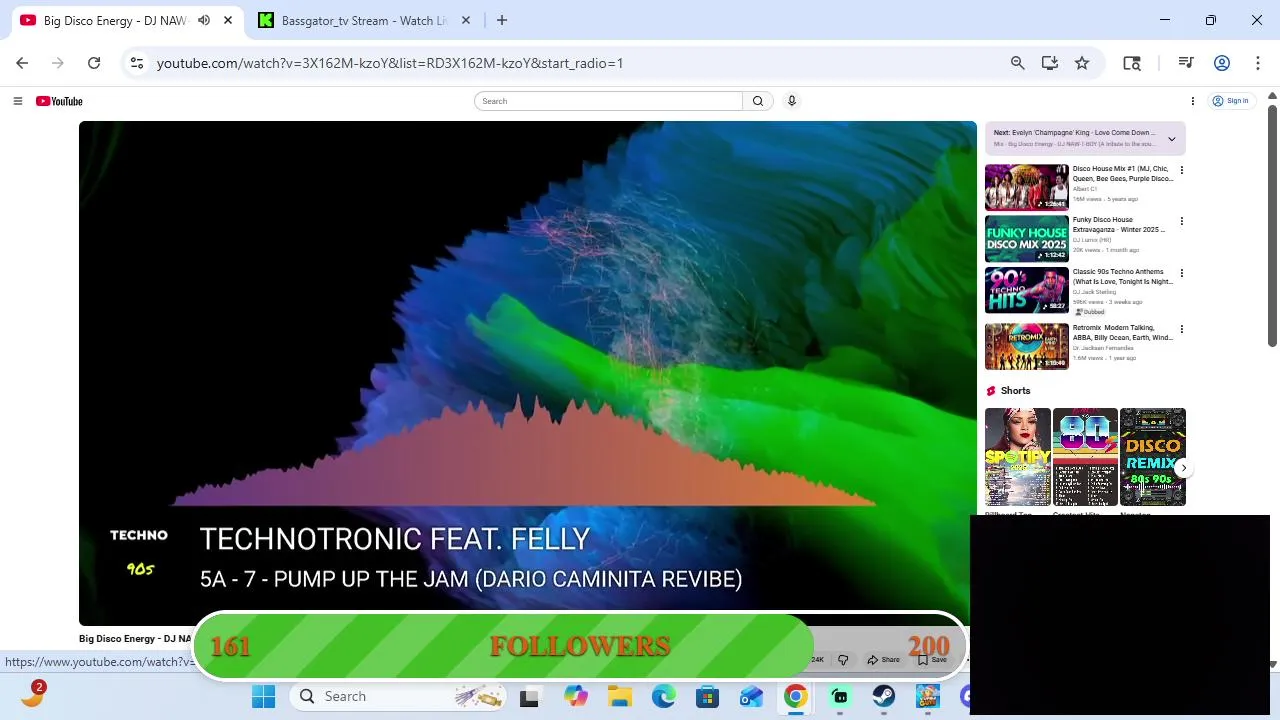Reload the page with the refresh icon

[x=94, y=63]
